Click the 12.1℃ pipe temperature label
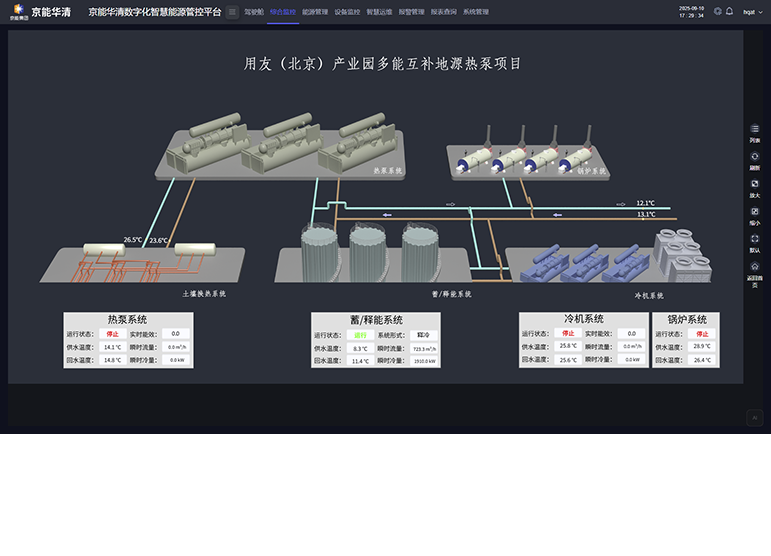The height and width of the screenshot is (556, 771). tap(646, 203)
